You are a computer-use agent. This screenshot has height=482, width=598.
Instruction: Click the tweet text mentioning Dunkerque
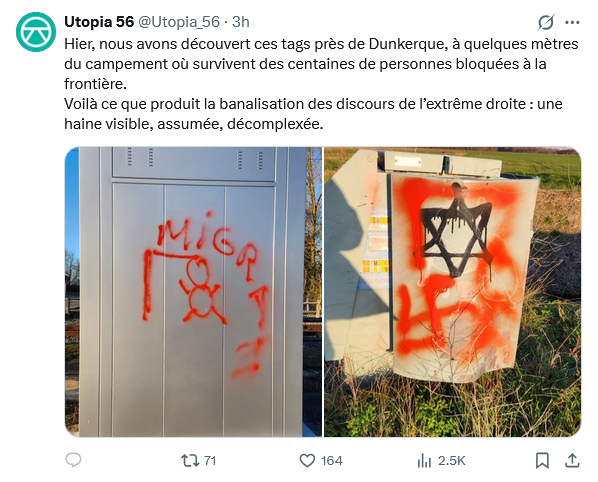coord(321,64)
